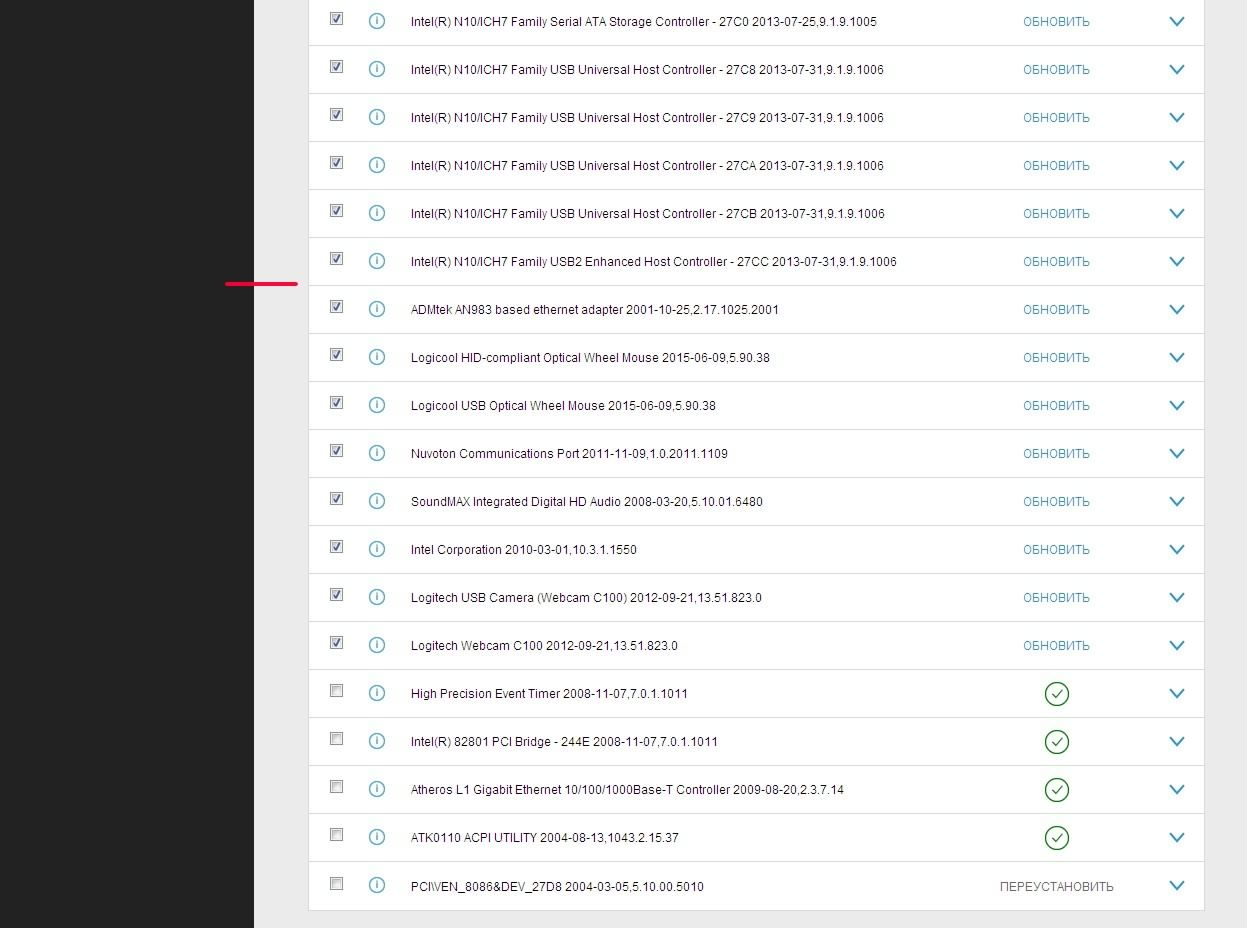Toggle checkbox for Logitech Webcam C100
Screen dimensions: 1247x928
point(336,642)
